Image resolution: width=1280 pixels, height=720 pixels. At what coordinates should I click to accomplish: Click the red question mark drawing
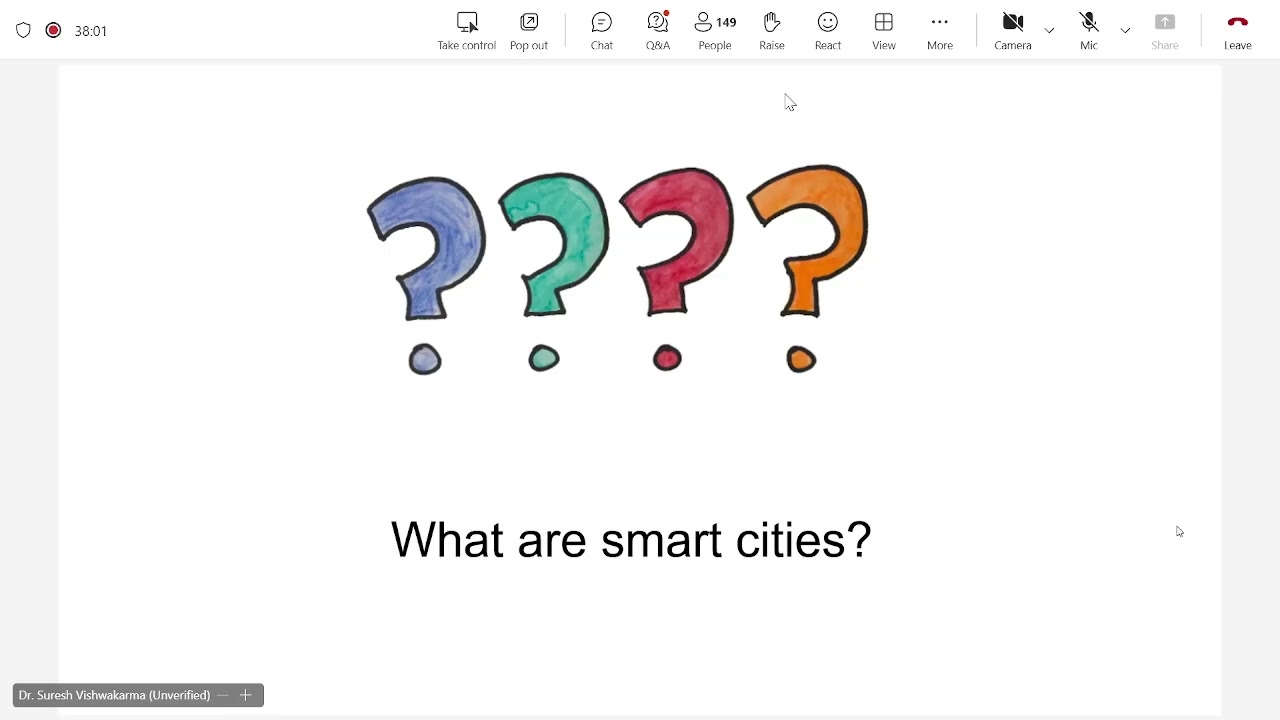click(x=676, y=270)
